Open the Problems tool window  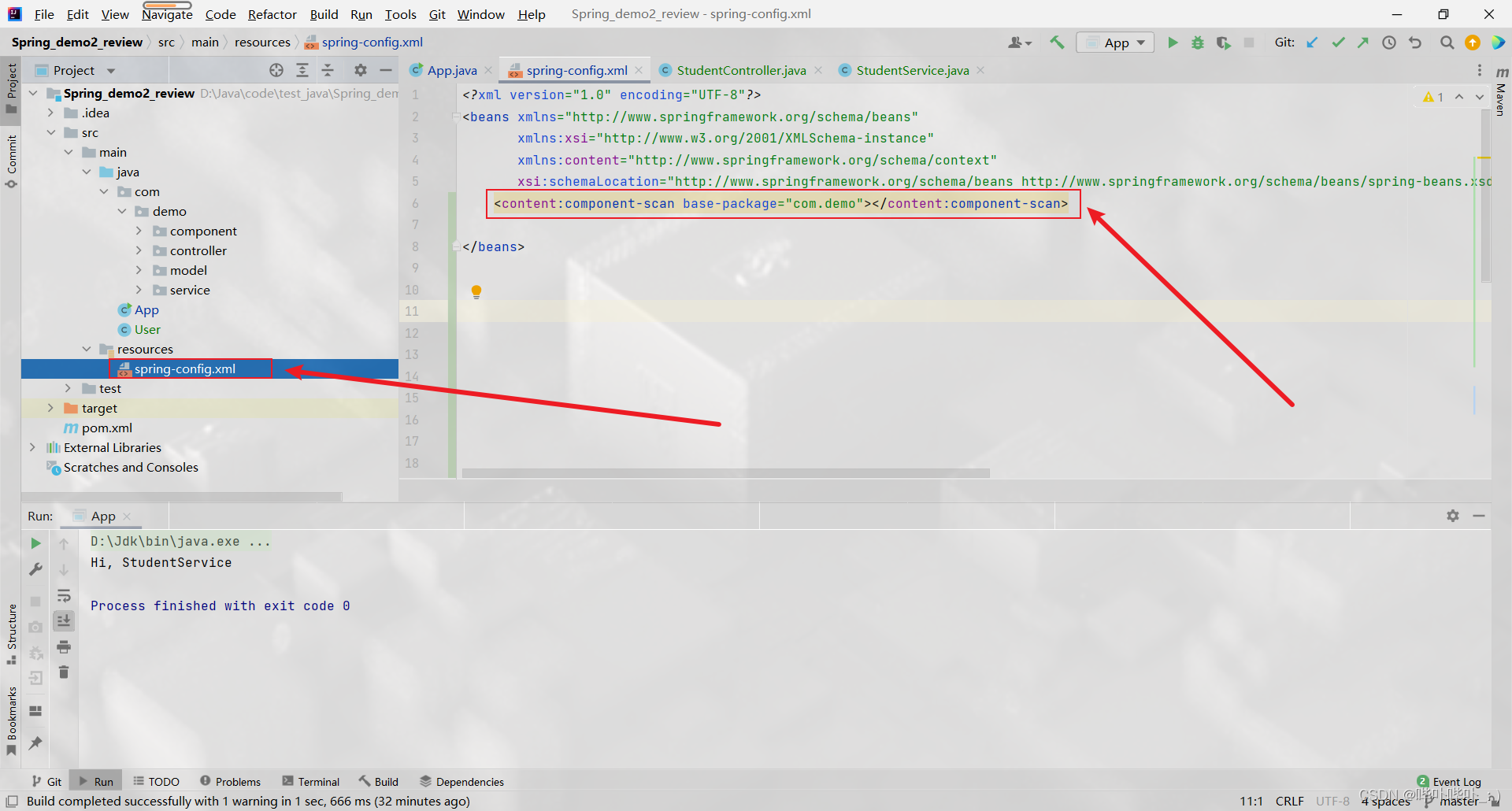pos(230,781)
